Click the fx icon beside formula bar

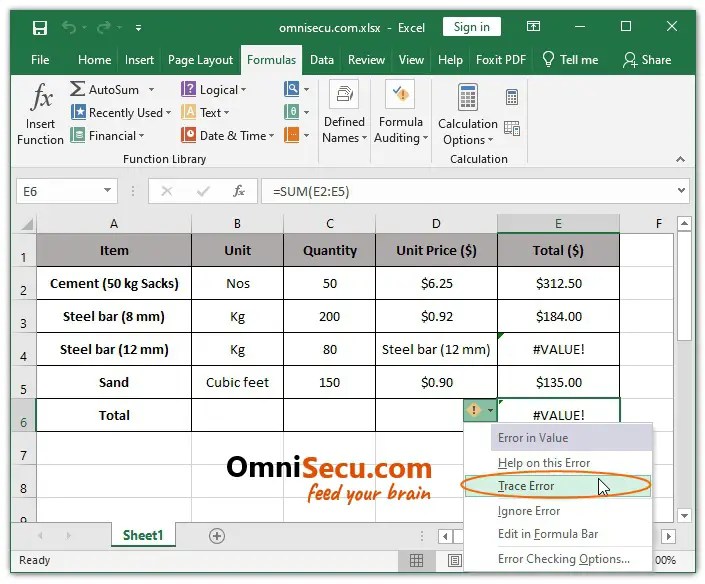239,192
